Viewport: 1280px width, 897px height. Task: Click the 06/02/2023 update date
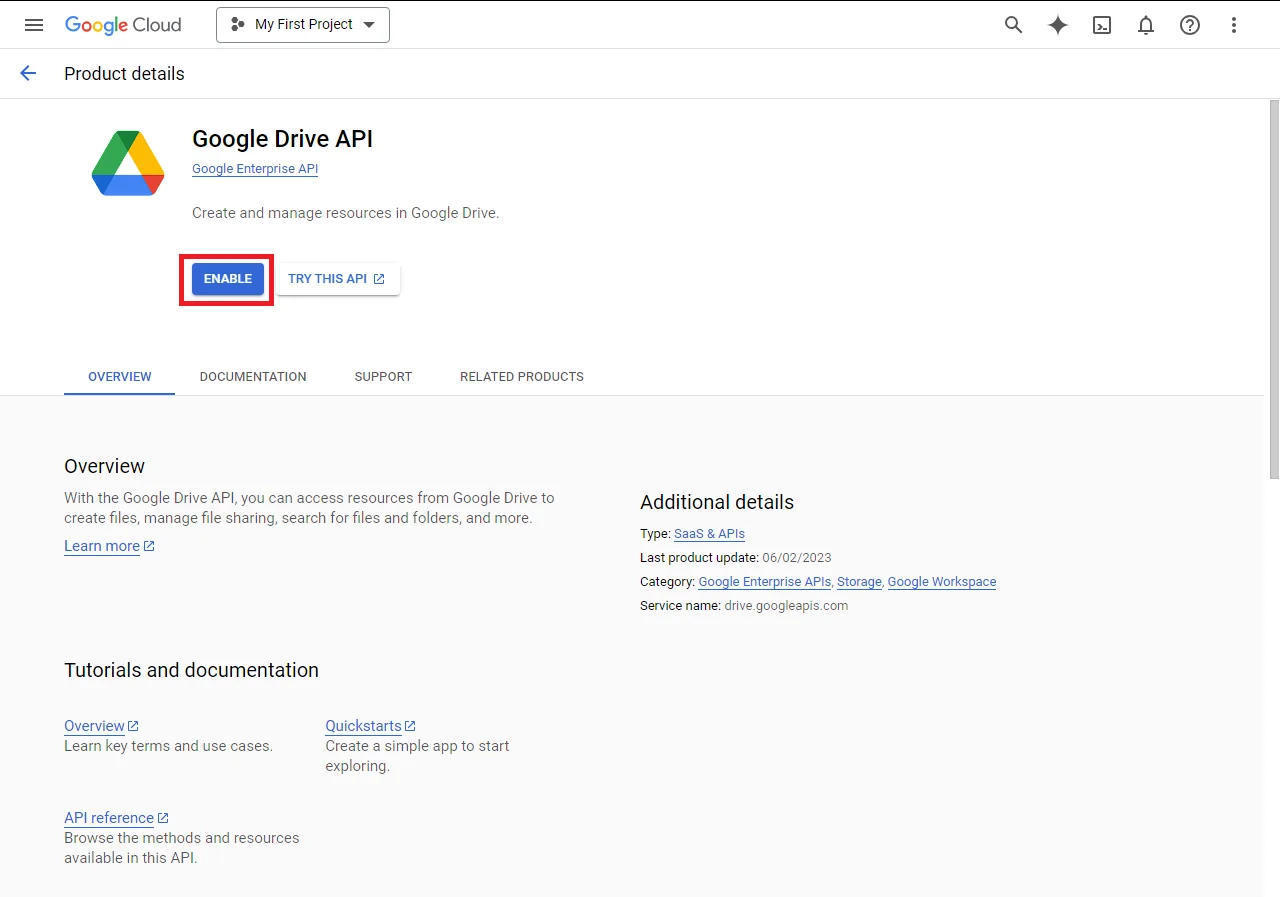click(797, 558)
